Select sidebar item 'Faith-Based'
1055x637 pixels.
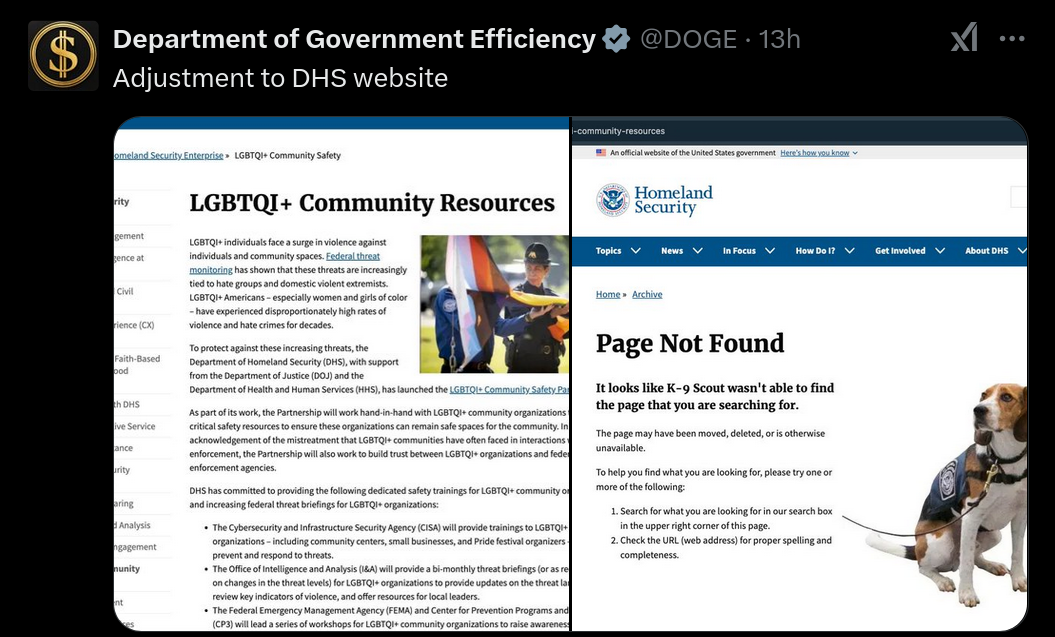tap(137, 359)
